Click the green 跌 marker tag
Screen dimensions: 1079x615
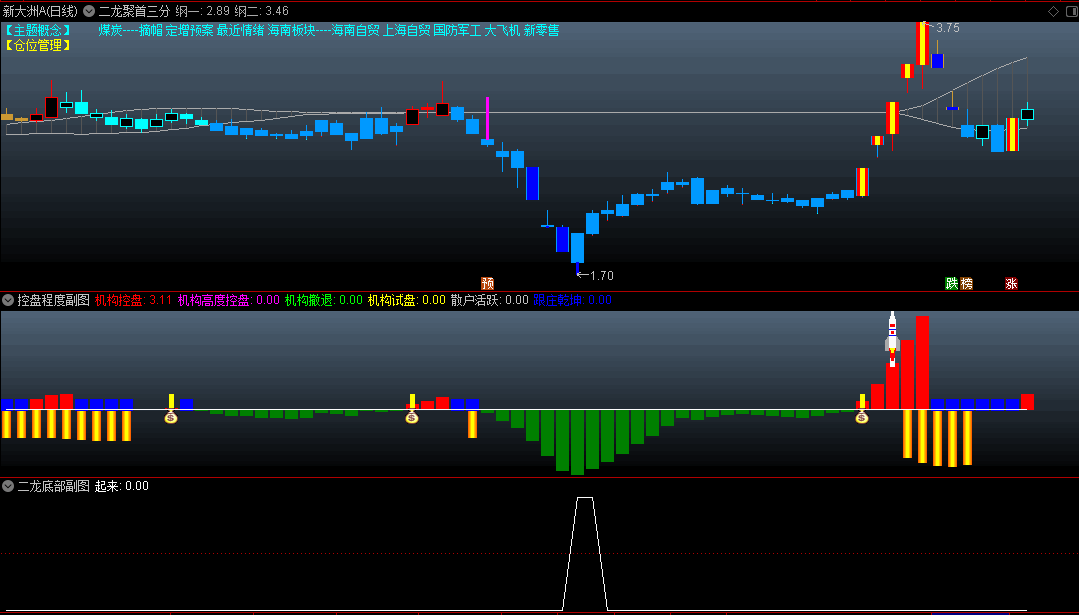point(952,283)
